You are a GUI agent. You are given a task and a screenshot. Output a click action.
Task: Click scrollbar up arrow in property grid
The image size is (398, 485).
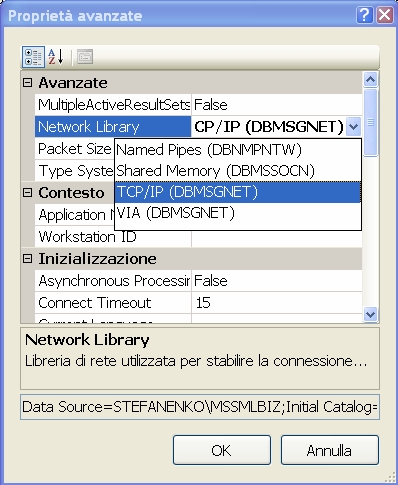pyautogui.click(x=371, y=79)
